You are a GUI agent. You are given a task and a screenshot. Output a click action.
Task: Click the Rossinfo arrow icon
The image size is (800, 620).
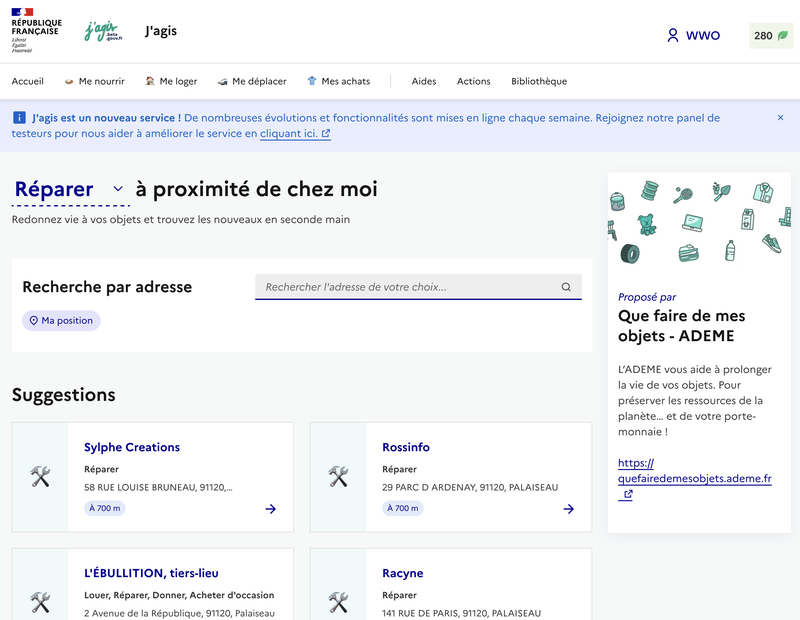(x=569, y=509)
